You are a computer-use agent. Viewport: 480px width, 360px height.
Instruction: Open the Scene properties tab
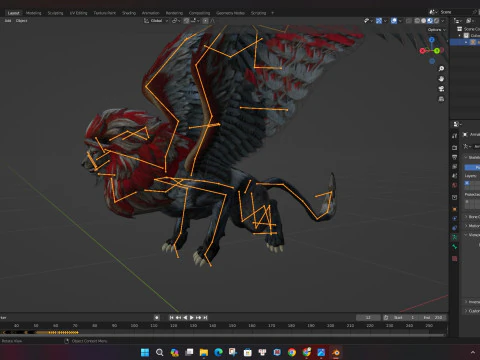[x=455, y=176]
